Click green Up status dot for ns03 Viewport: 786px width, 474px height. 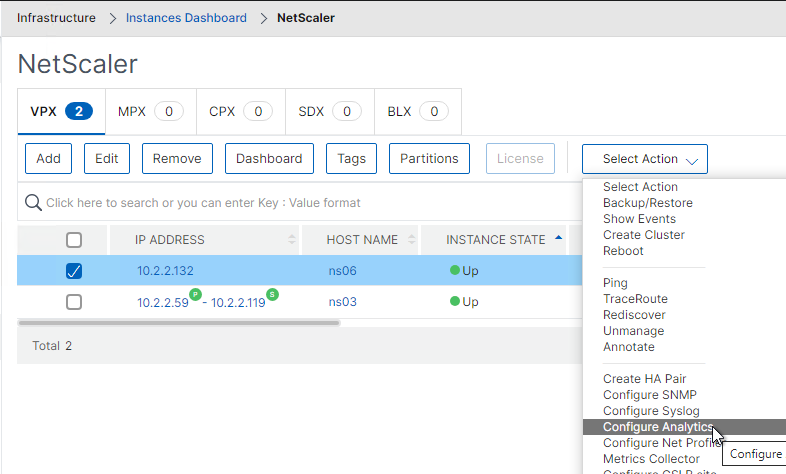[x=455, y=301]
